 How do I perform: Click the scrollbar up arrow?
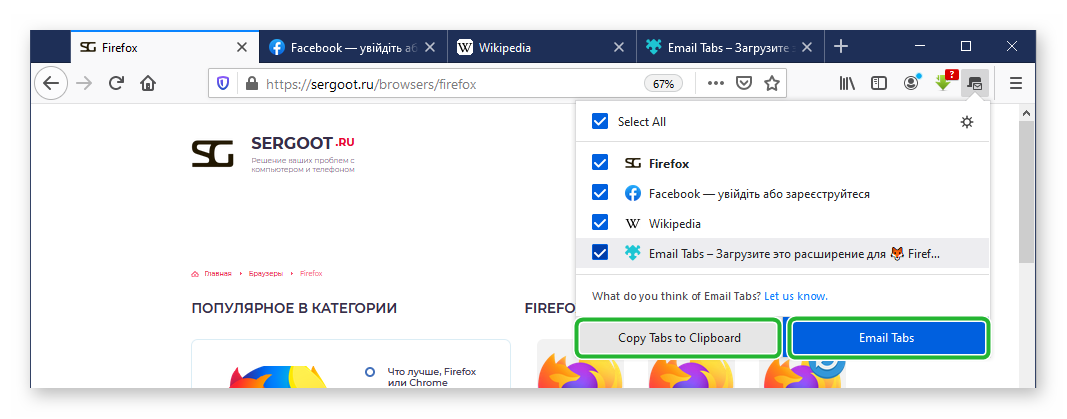(x=1027, y=112)
